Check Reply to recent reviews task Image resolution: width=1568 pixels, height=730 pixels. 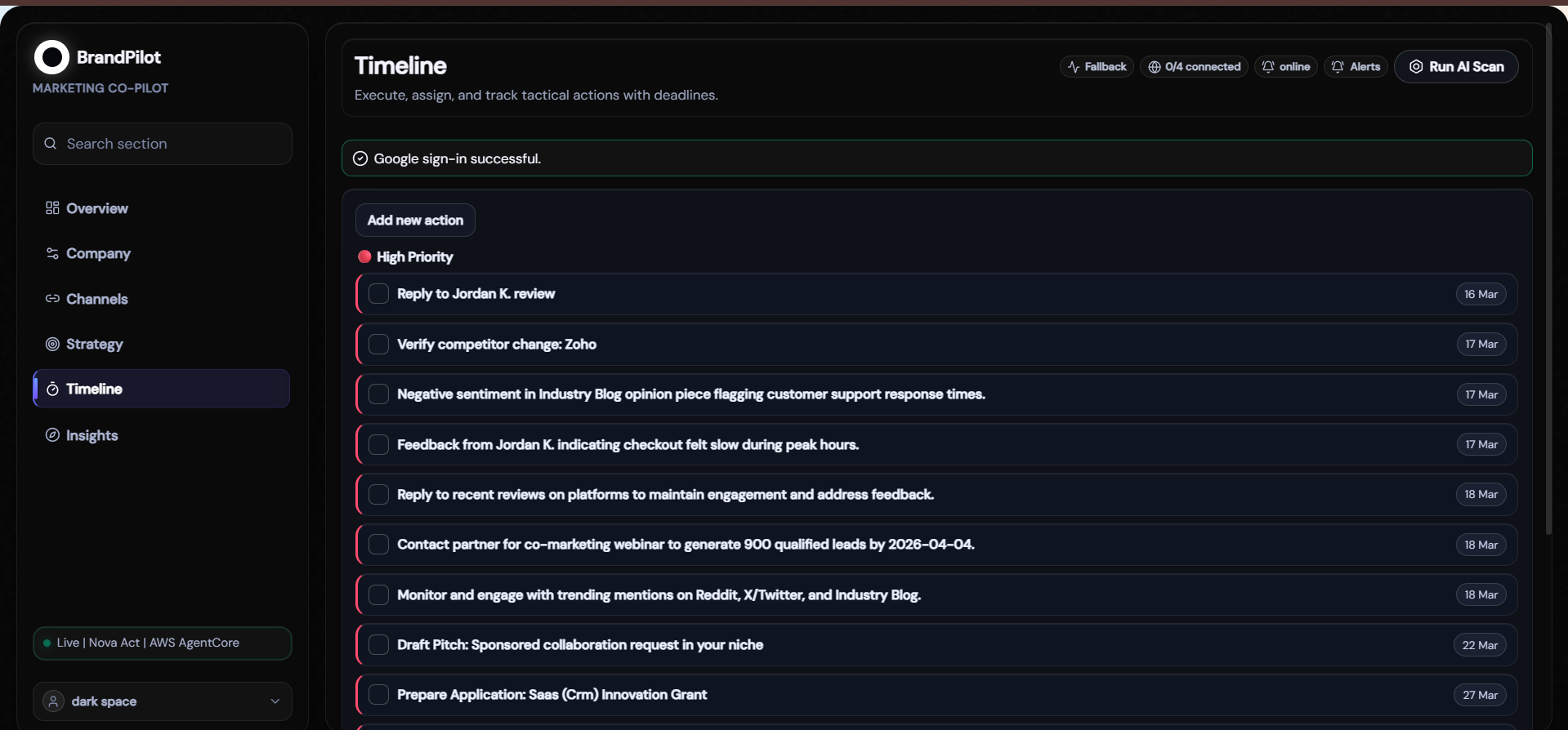(x=378, y=495)
